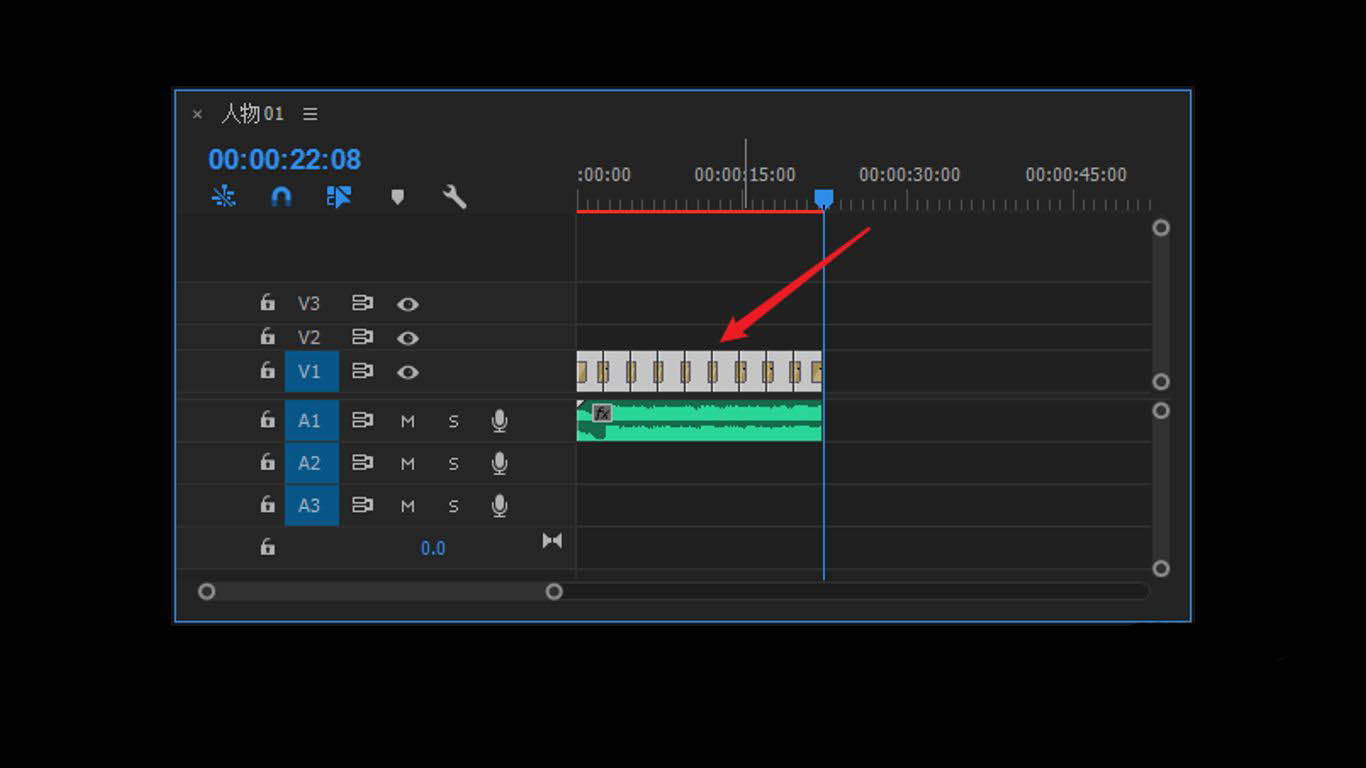Add a marker with the marker icon

coord(397,197)
